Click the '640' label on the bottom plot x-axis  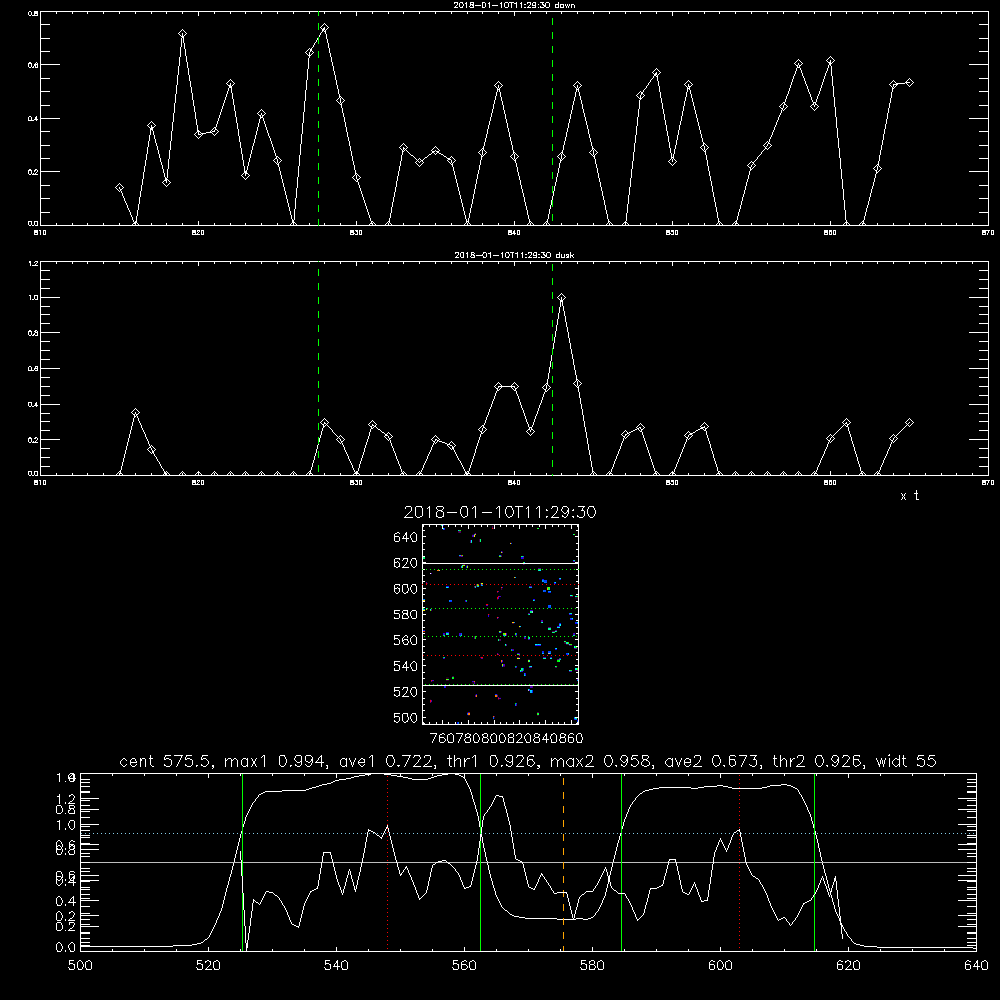pos(976,966)
